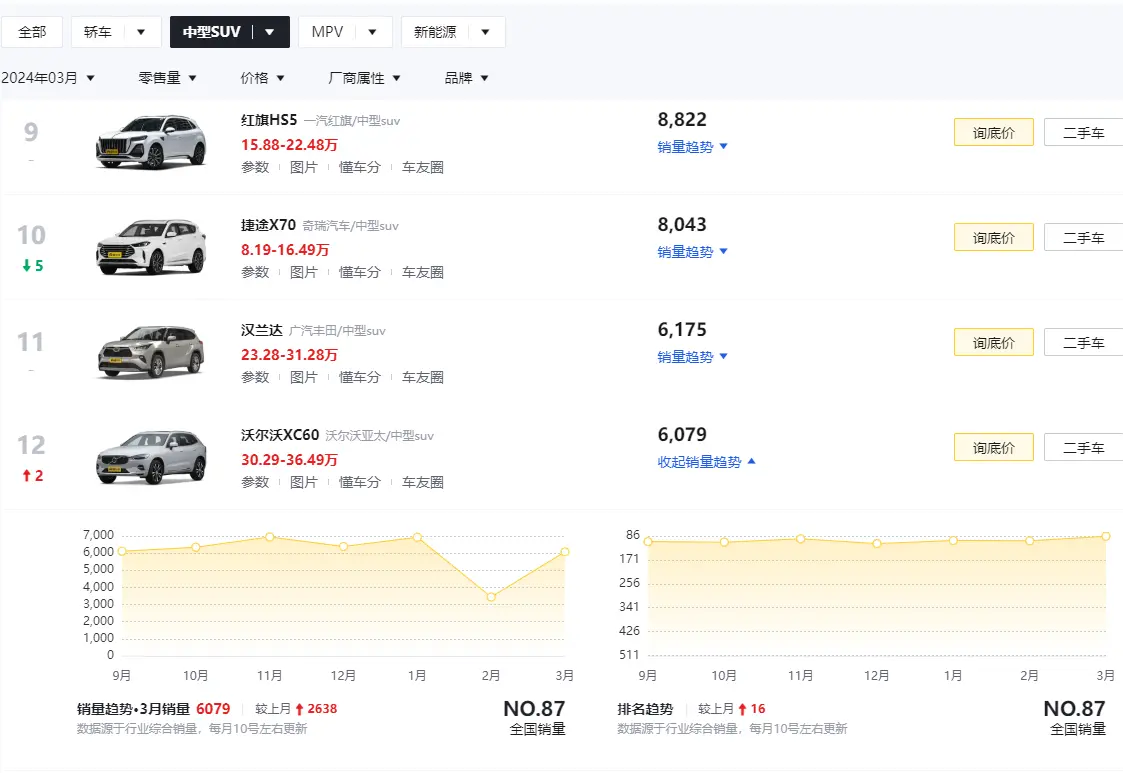View 参数 for 汉兰达
The height and width of the screenshot is (773, 1123).
[255, 378]
